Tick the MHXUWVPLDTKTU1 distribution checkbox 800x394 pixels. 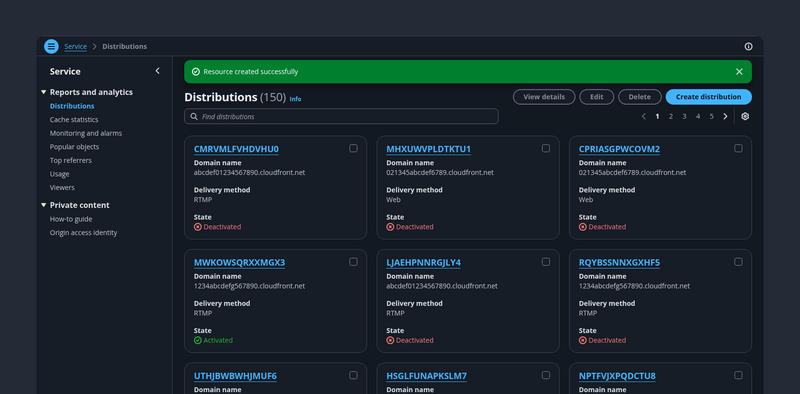[x=546, y=149]
